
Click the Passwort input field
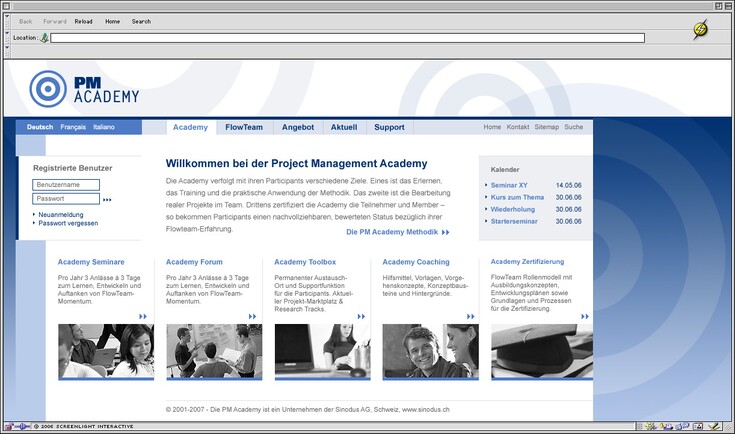(66, 199)
